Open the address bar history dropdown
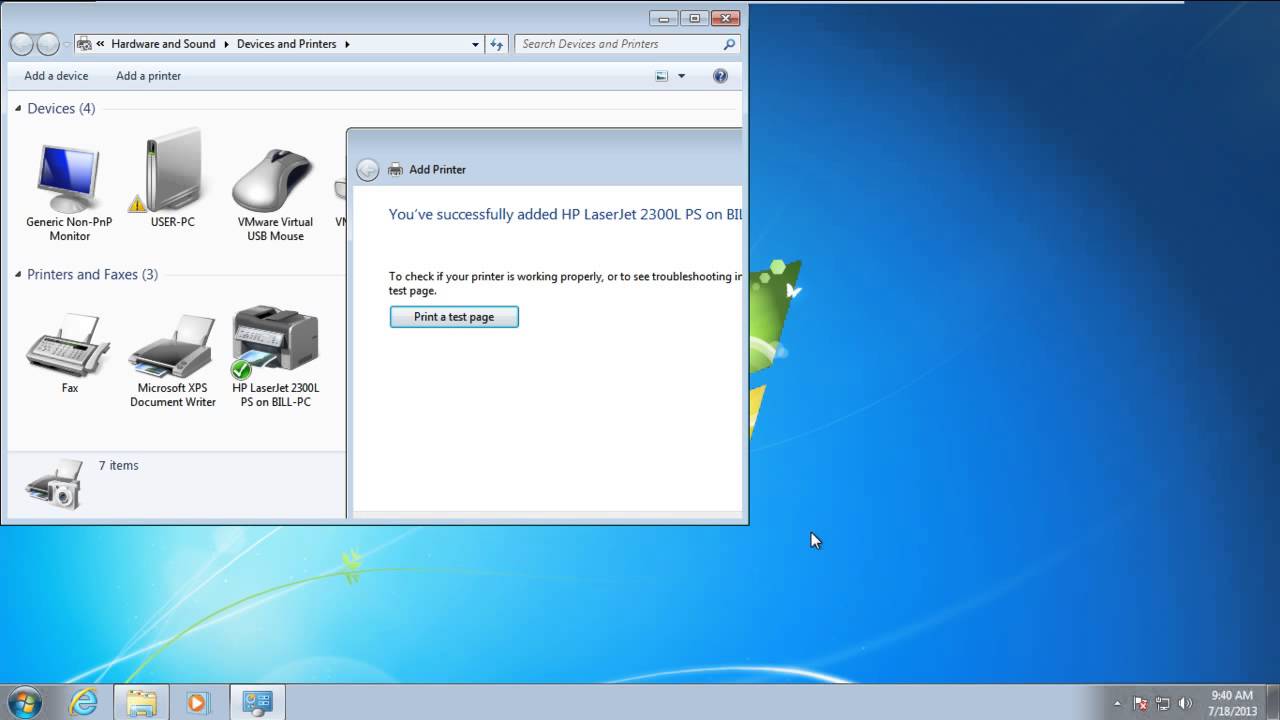The width and height of the screenshot is (1280, 720). click(475, 44)
